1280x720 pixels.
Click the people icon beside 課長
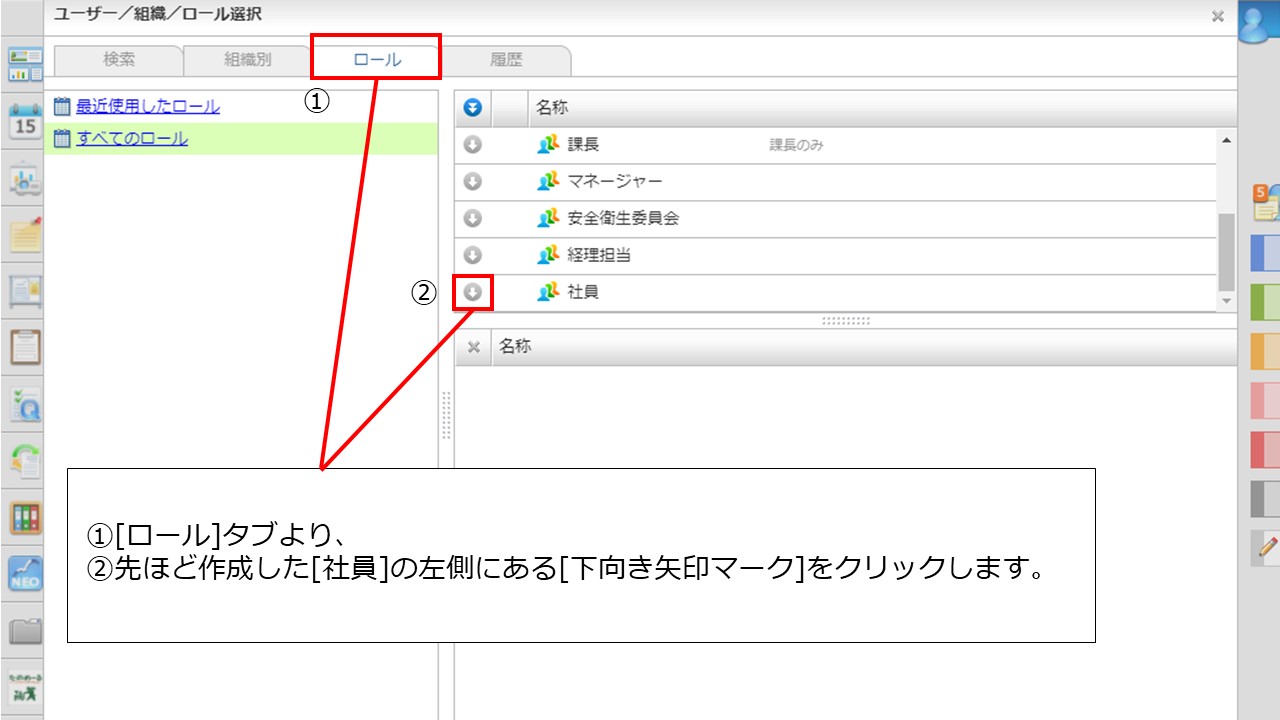[x=546, y=145]
